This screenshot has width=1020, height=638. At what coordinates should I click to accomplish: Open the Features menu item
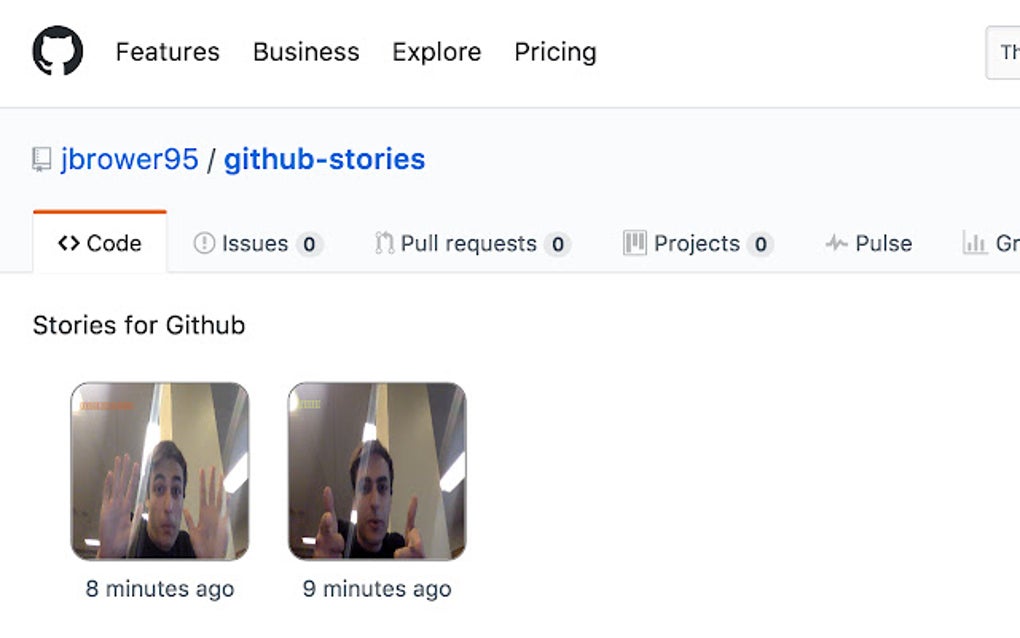point(167,52)
